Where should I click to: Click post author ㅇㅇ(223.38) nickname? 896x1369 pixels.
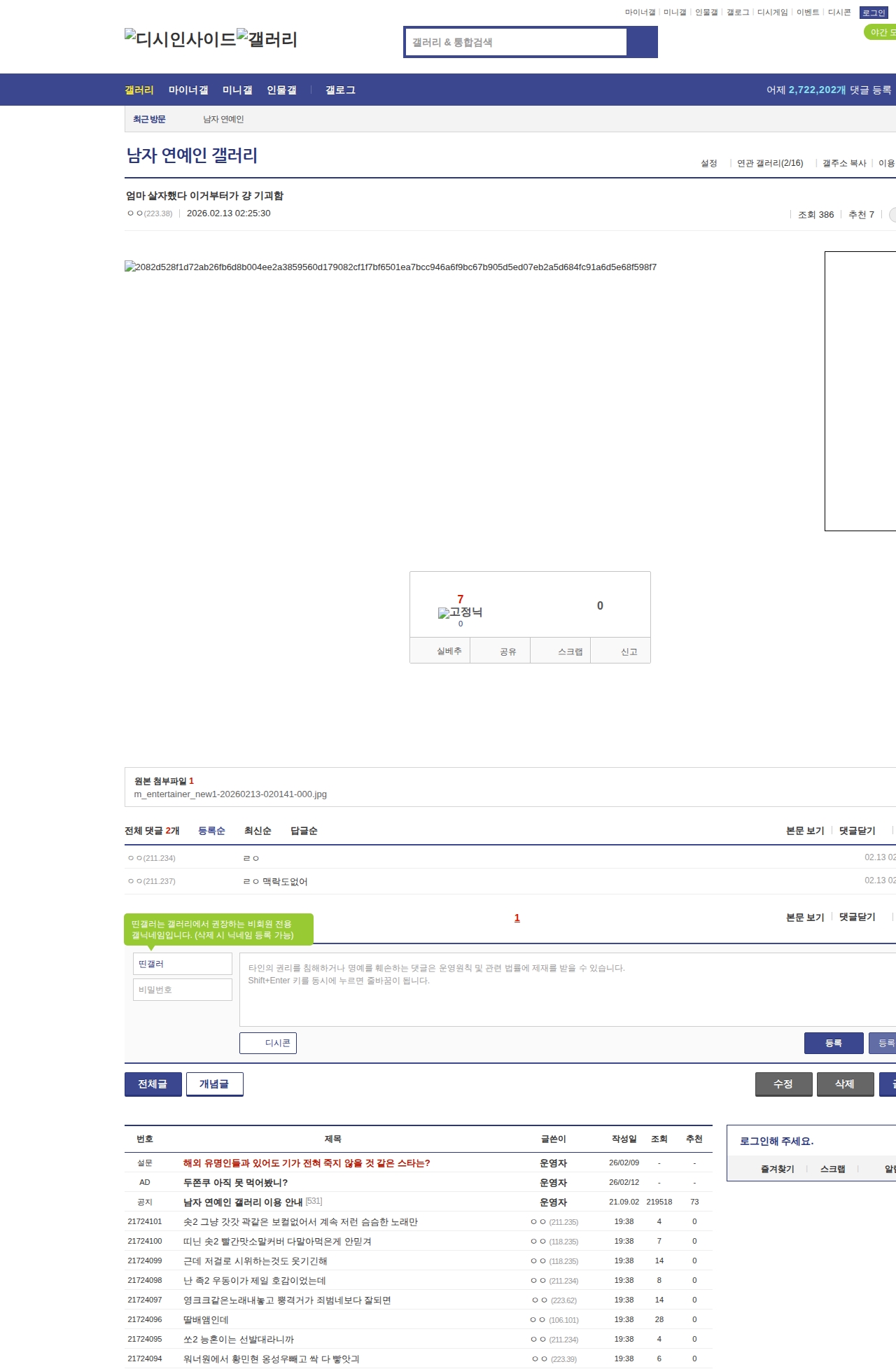click(150, 213)
